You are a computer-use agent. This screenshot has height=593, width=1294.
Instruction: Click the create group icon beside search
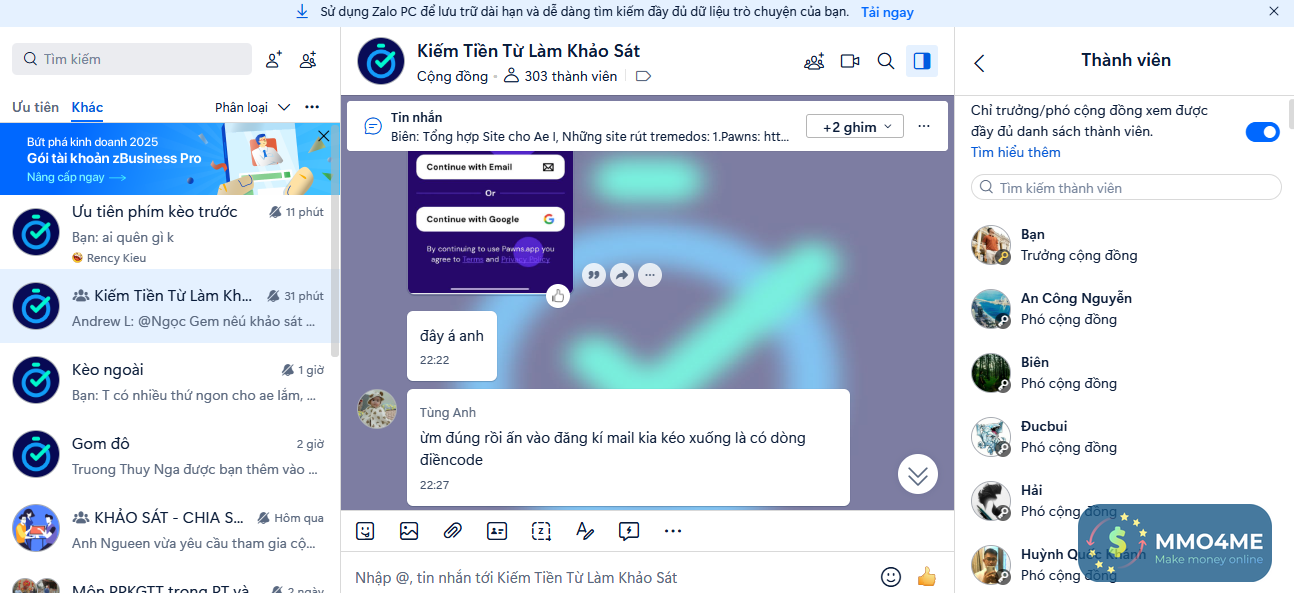[x=308, y=60]
